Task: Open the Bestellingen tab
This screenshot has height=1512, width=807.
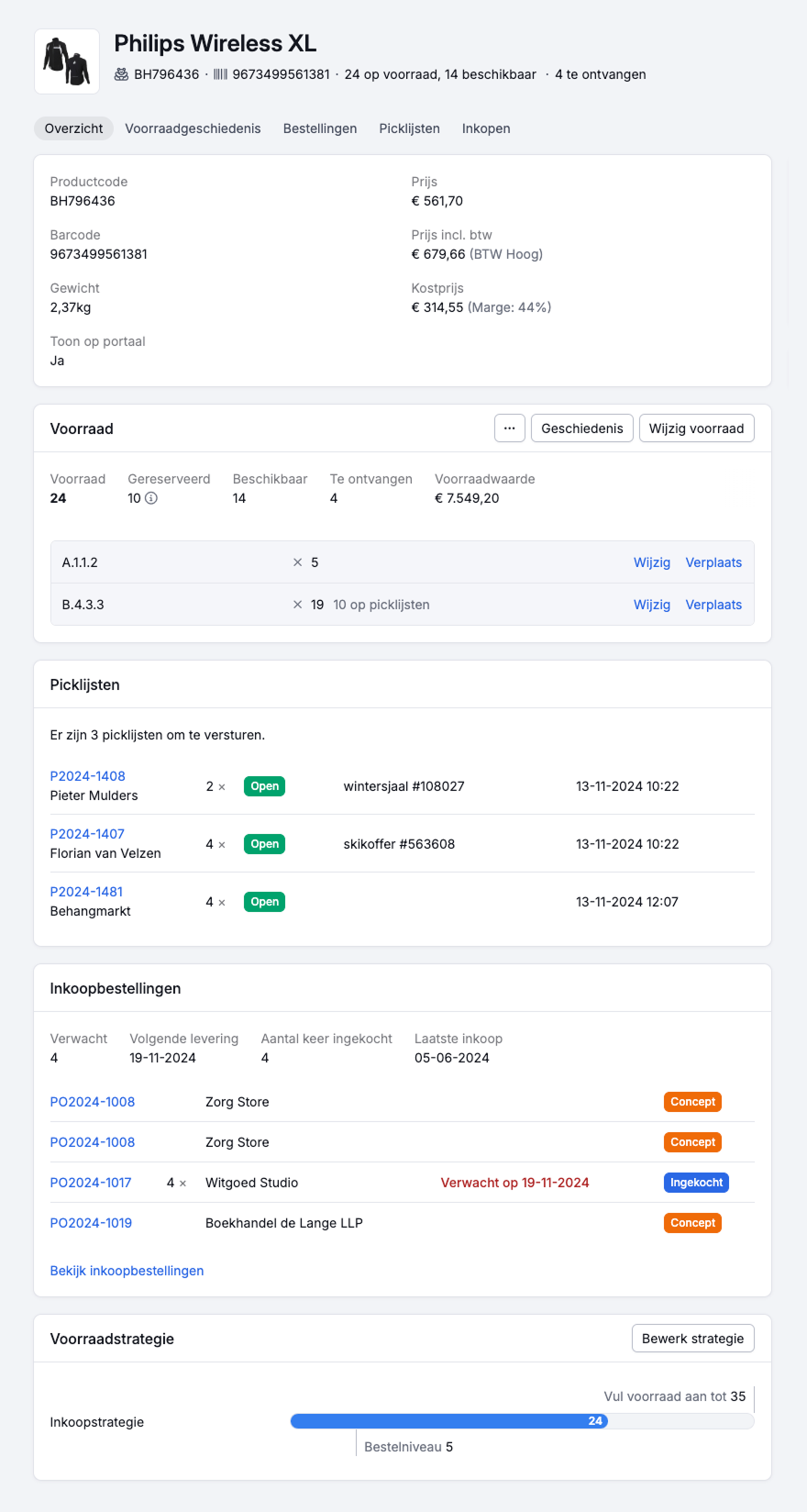Action: click(320, 128)
